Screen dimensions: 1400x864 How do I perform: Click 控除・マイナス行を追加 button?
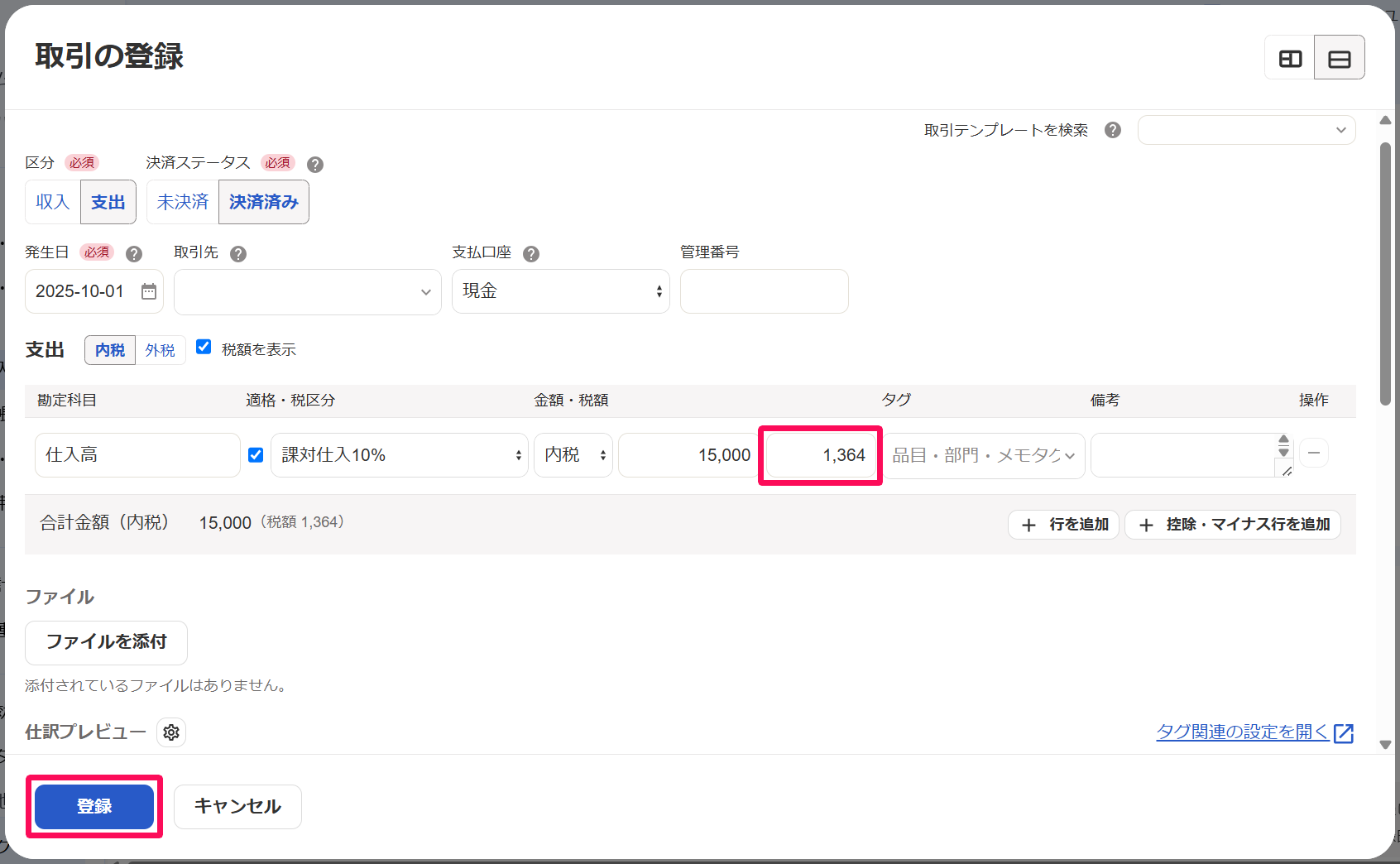pyautogui.click(x=1233, y=525)
